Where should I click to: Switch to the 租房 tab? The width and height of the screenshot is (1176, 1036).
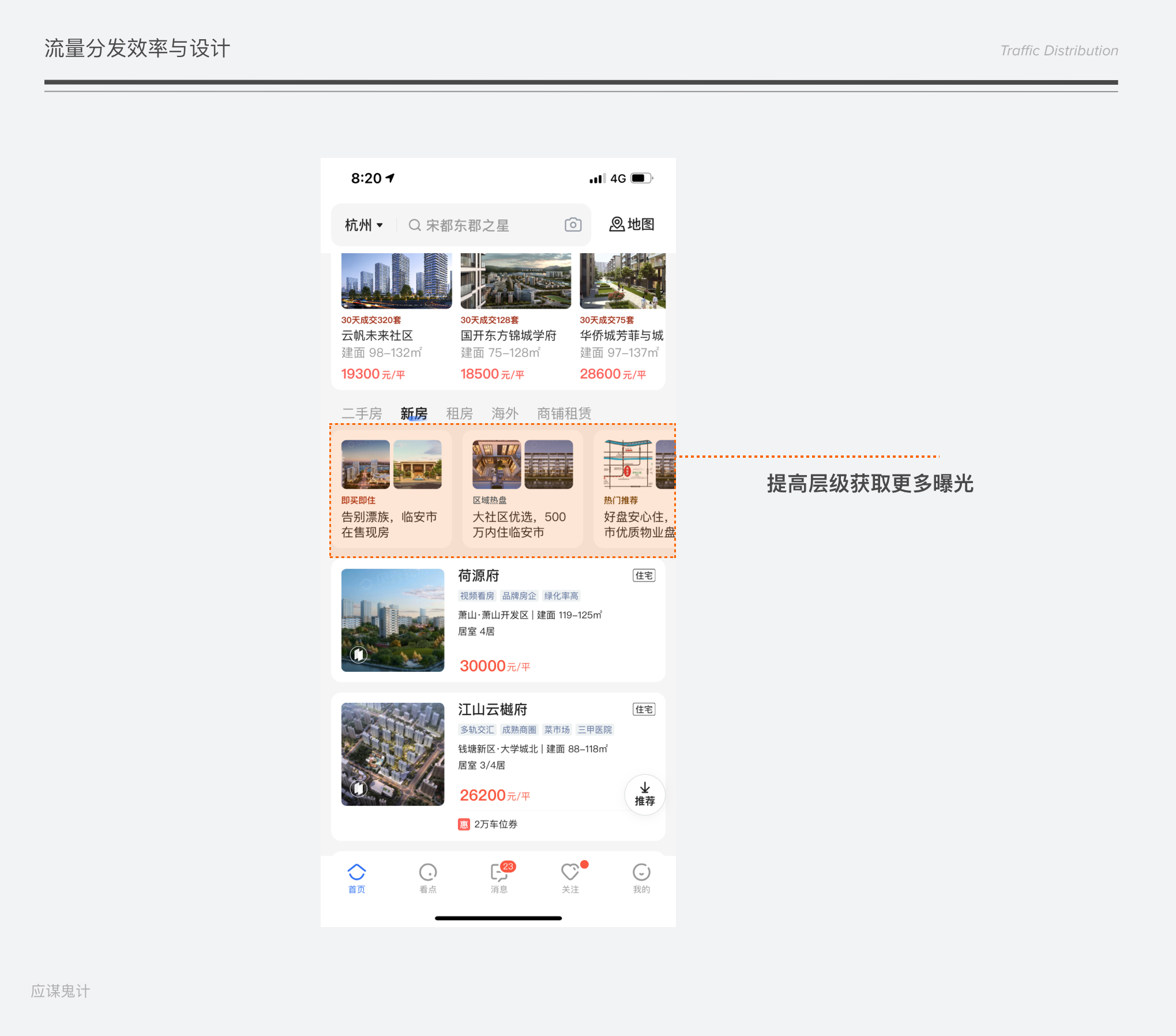point(459,413)
